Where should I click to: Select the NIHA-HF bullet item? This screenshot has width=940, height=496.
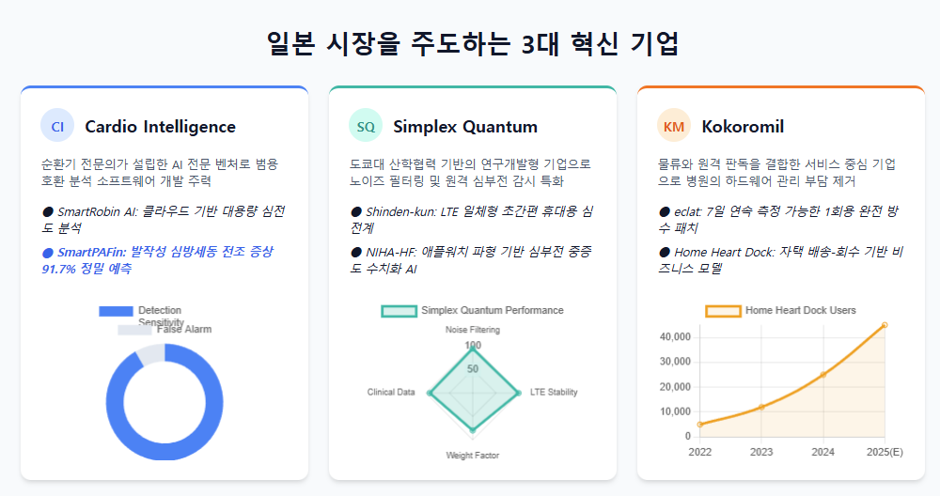(471, 260)
